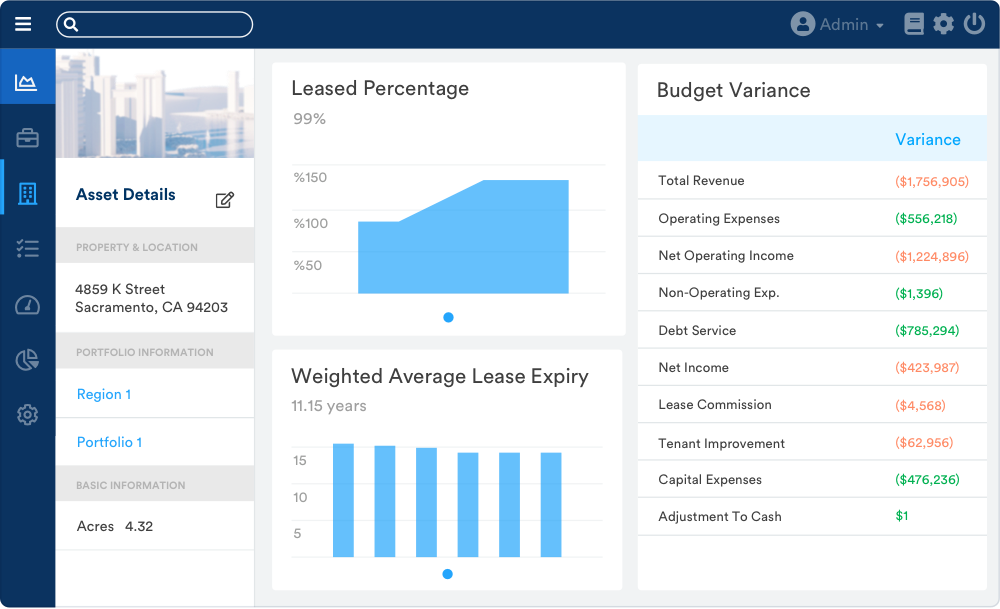Select the carousel dot under Leased Percentage
The width and height of the screenshot is (1000, 609).
448,317
